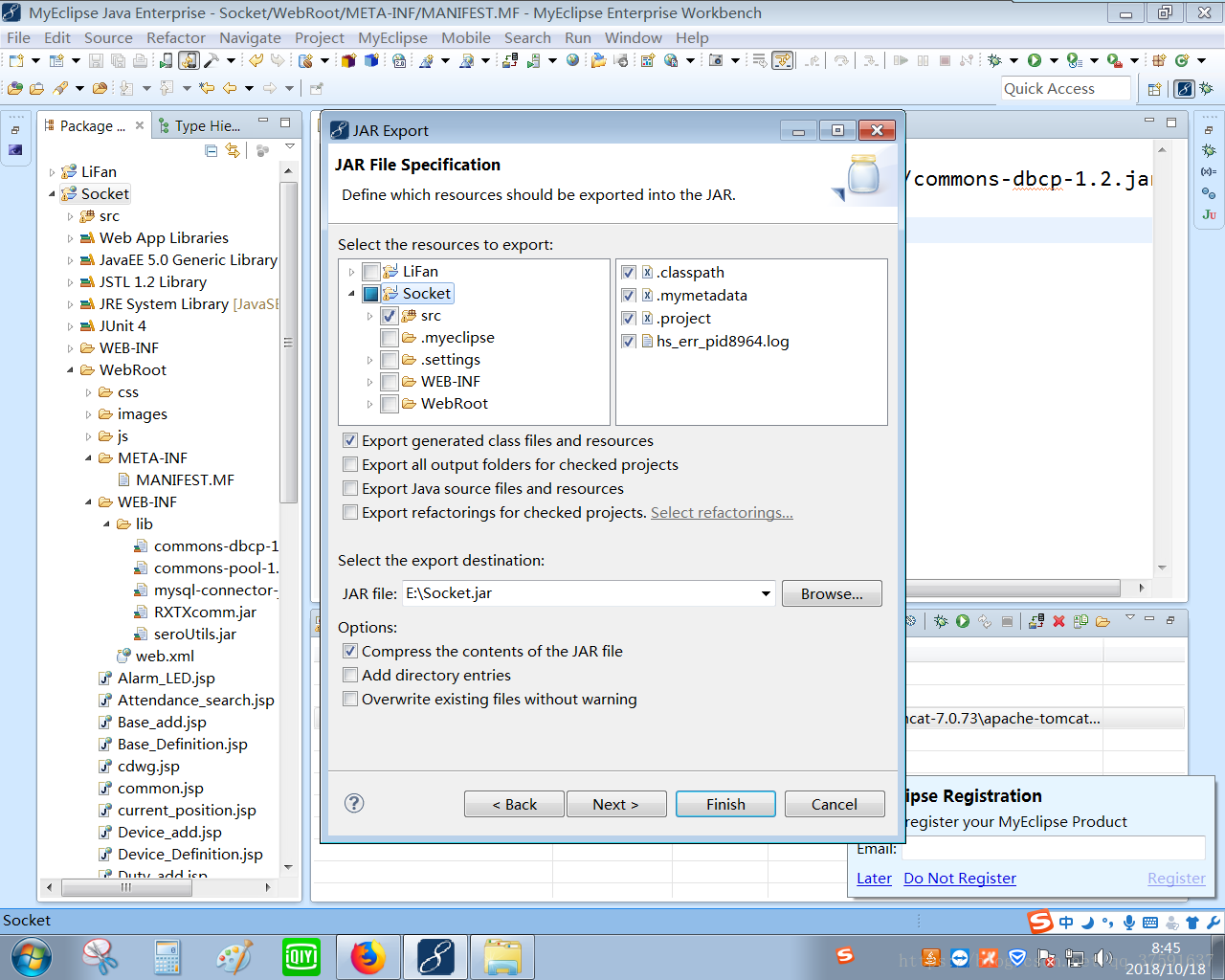Click the < Back button
Image resolution: width=1225 pixels, height=980 pixels.
click(x=514, y=804)
